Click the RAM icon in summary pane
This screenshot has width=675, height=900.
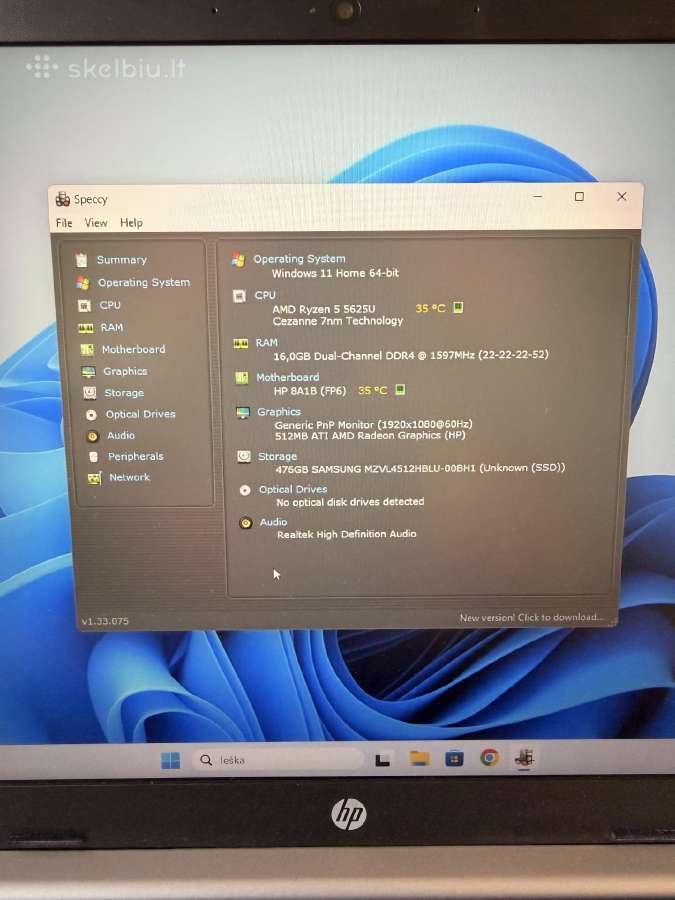[240, 343]
